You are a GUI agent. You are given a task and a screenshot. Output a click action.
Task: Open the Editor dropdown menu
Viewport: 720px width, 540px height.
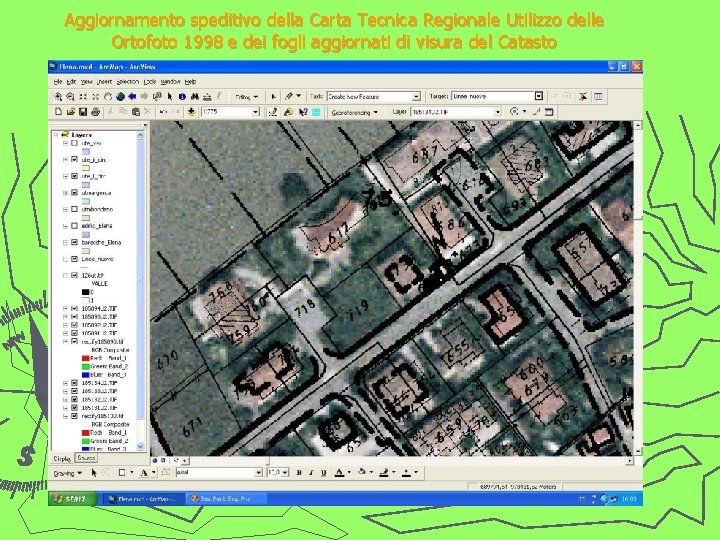pos(247,97)
